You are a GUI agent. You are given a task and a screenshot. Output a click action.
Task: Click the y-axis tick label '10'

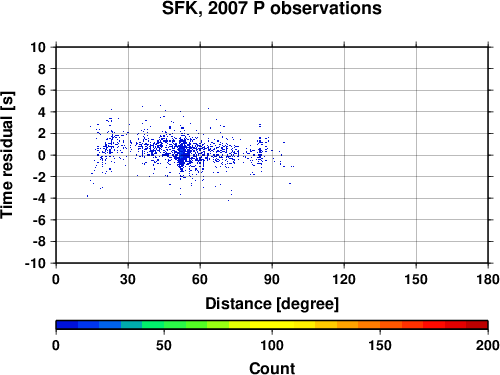[38, 47]
